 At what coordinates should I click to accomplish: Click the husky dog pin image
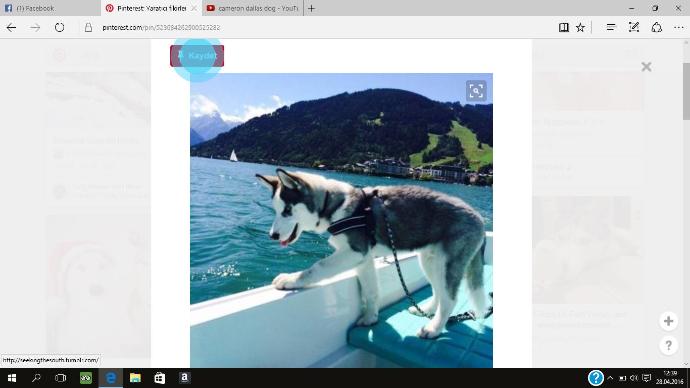click(341, 220)
